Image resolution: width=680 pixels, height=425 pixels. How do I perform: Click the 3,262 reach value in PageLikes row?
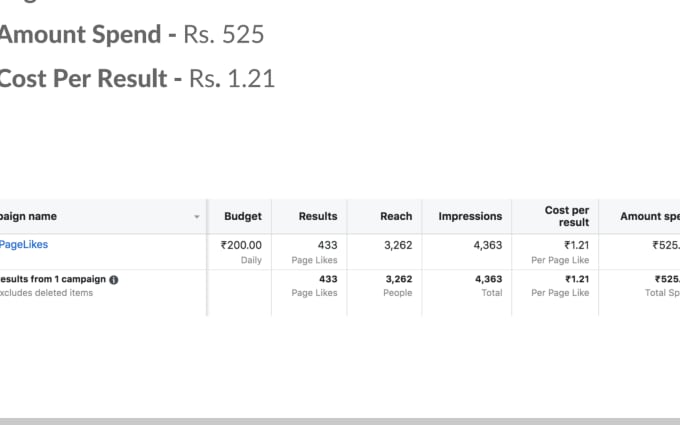398,245
